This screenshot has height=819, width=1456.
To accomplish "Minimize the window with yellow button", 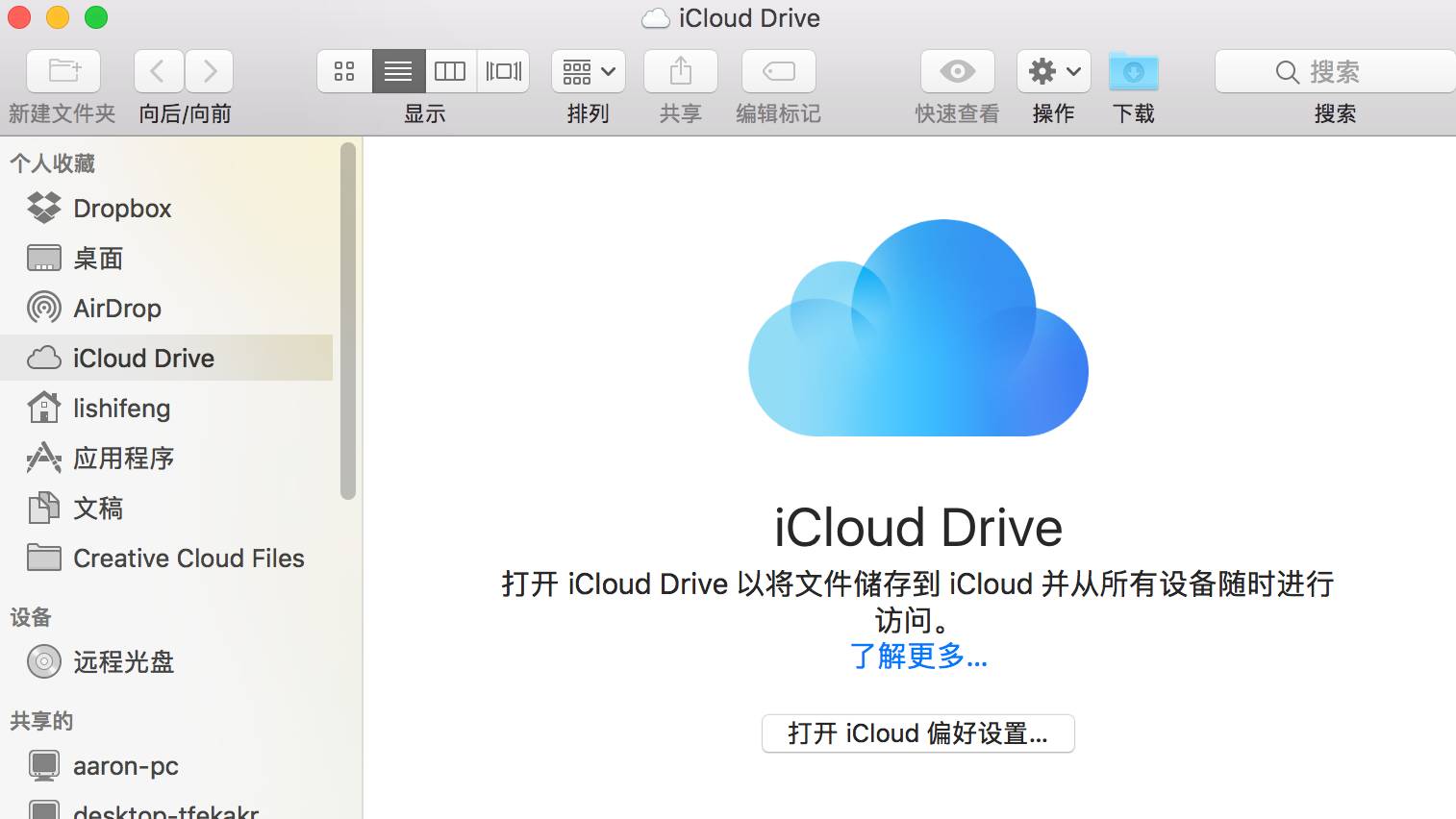I will (58, 17).
